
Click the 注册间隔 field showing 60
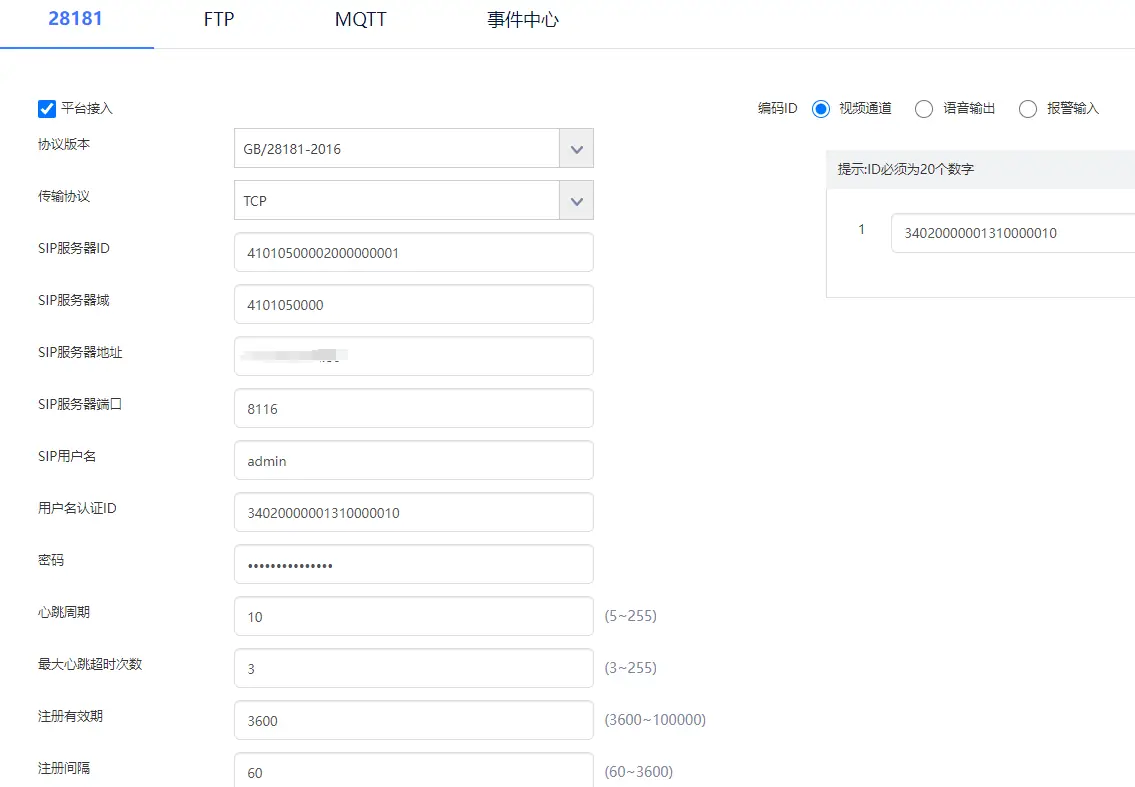point(414,770)
